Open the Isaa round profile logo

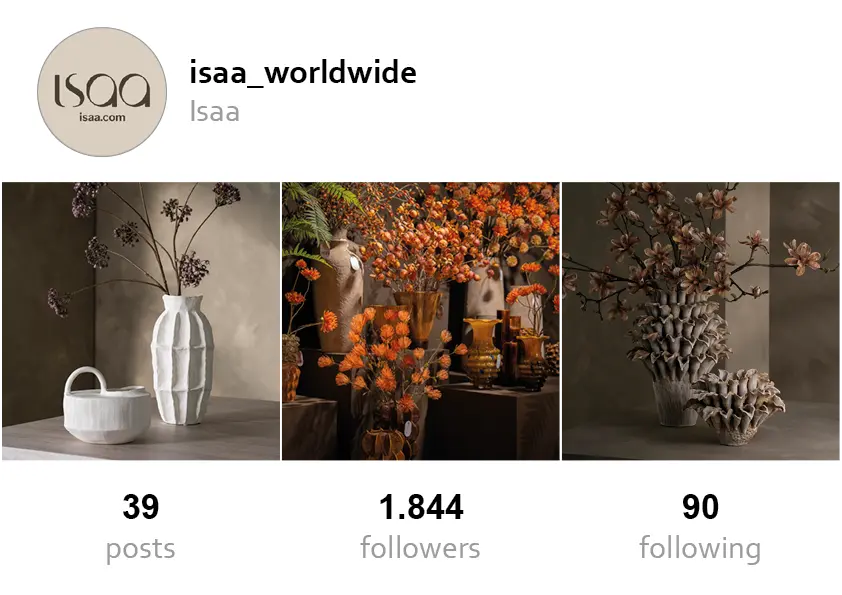[102, 92]
